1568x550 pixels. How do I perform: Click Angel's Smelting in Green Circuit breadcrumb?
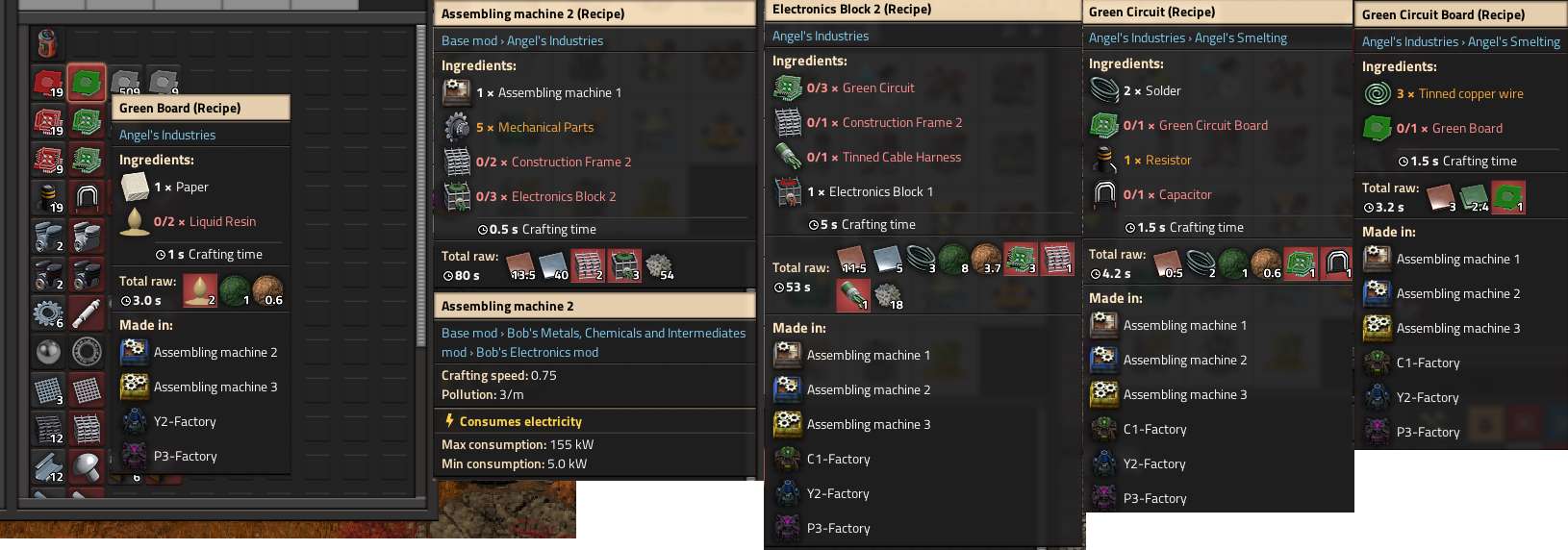[x=1241, y=38]
